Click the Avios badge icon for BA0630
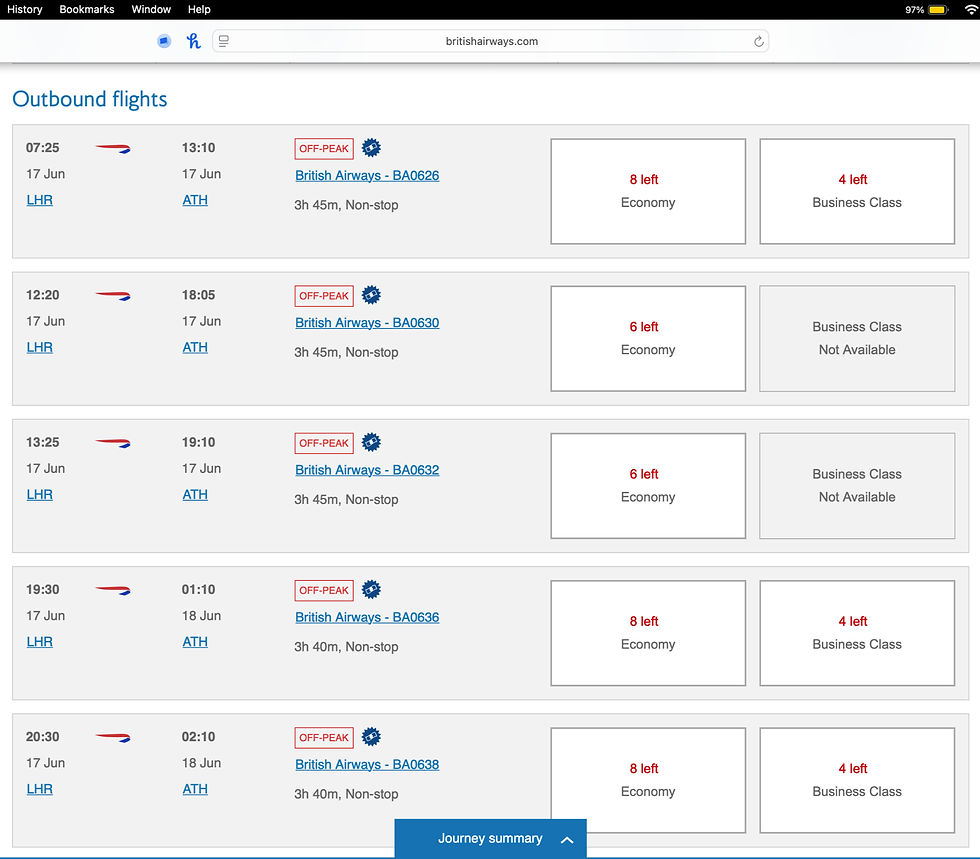This screenshot has height=859, width=980. (x=371, y=295)
